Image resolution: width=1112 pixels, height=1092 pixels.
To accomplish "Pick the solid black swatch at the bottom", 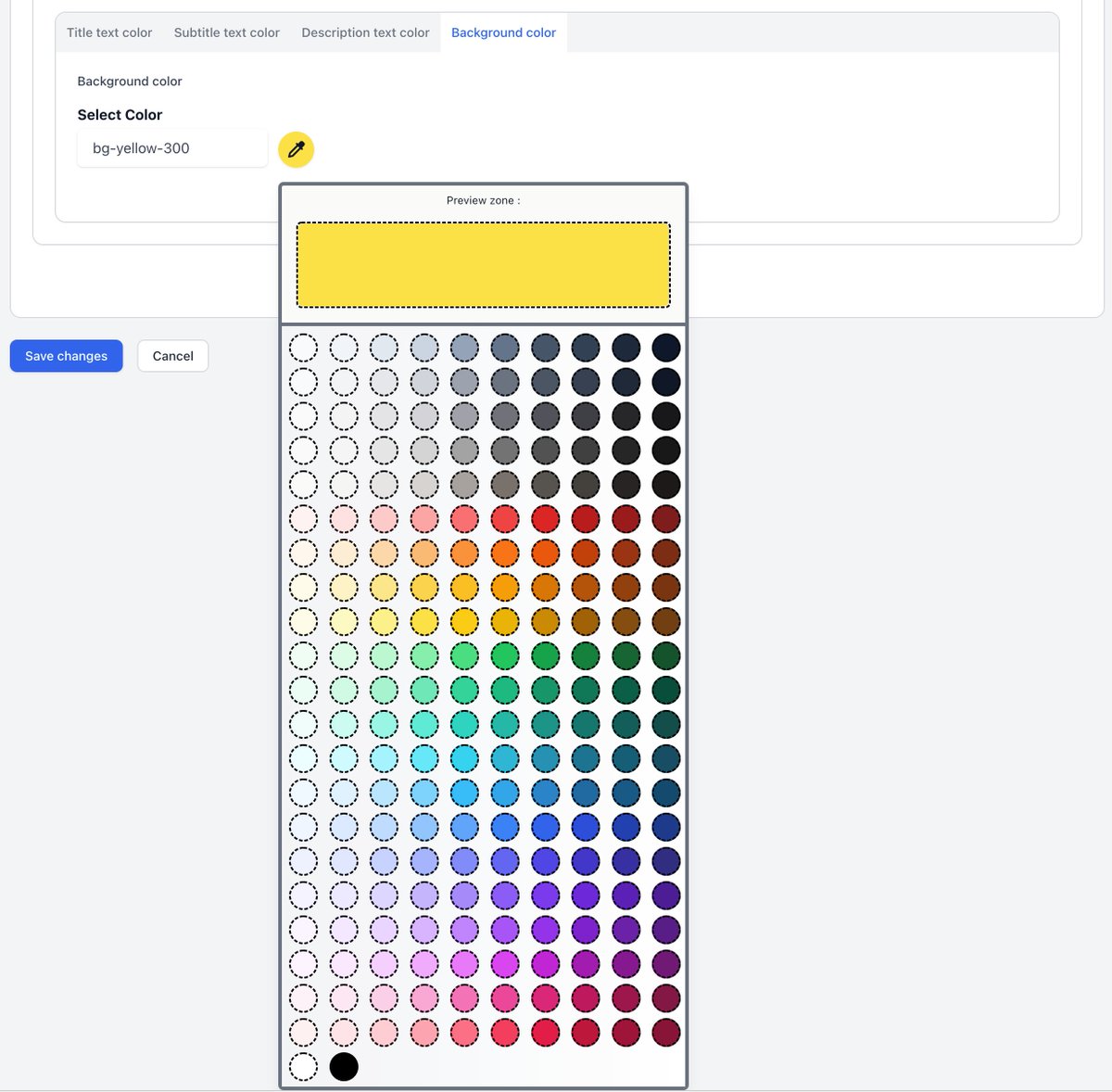I will (344, 1066).
